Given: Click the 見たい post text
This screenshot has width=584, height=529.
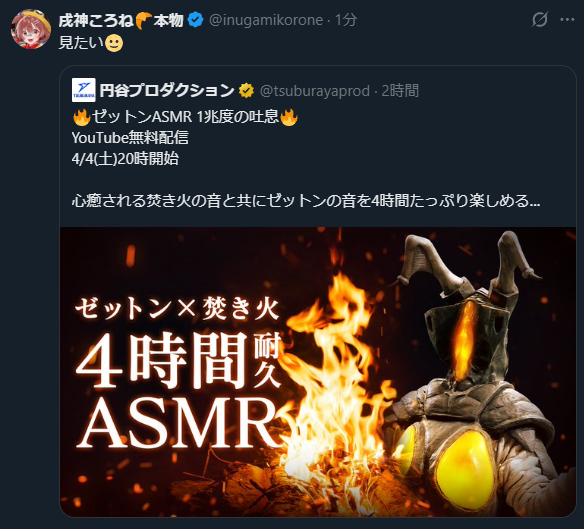Looking at the screenshot, I should pos(81,43).
